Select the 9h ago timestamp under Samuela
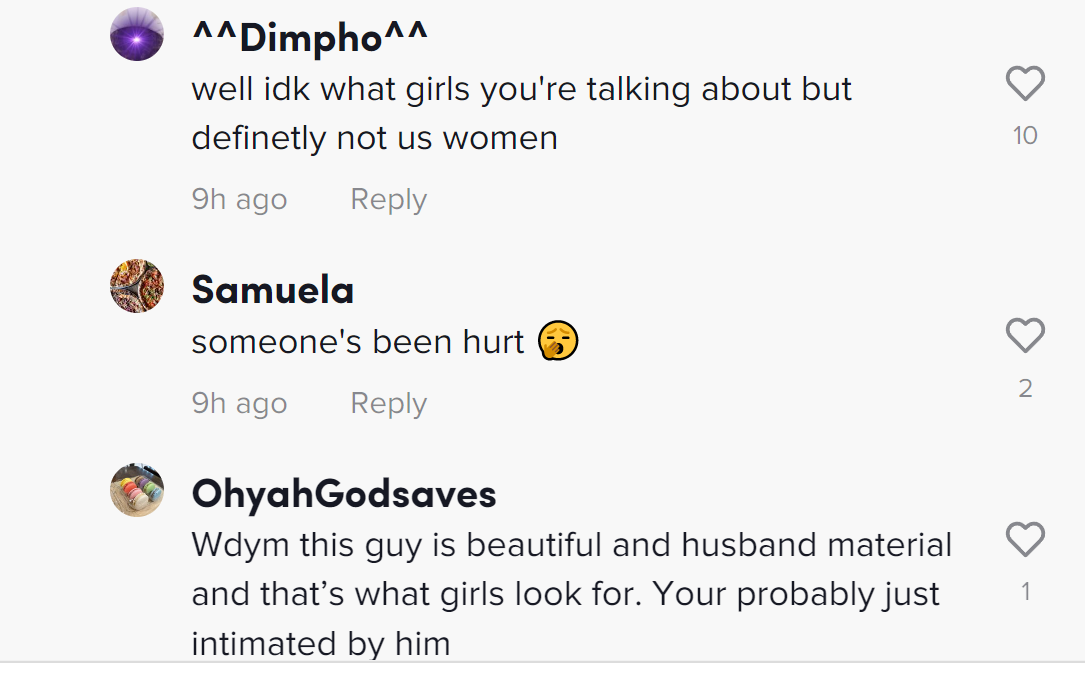 tap(239, 404)
